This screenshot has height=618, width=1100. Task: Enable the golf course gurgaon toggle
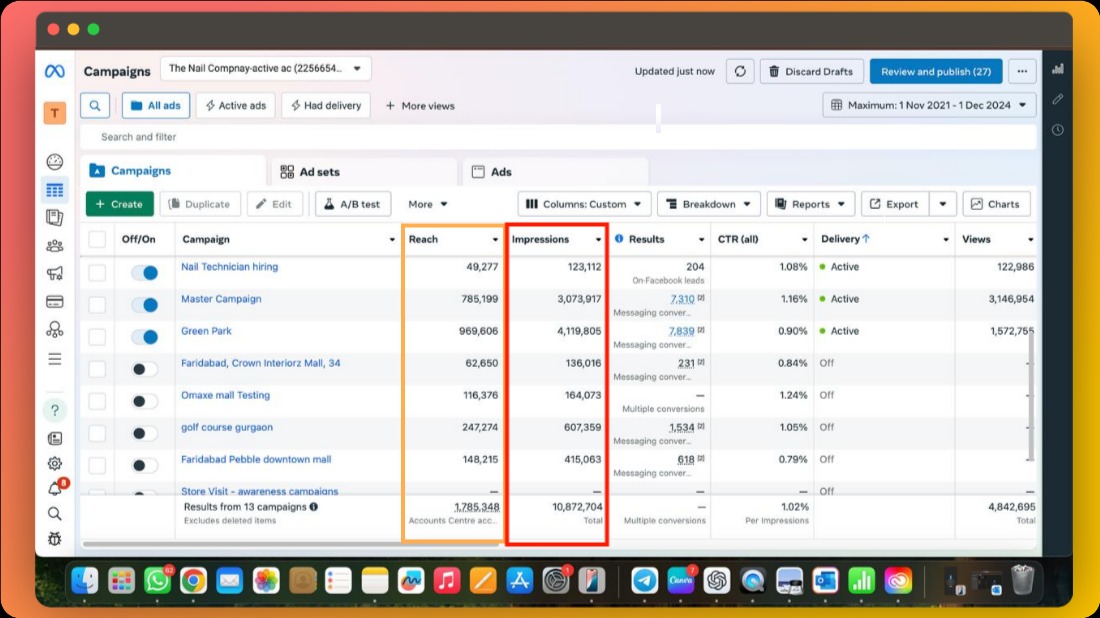[x=145, y=433]
